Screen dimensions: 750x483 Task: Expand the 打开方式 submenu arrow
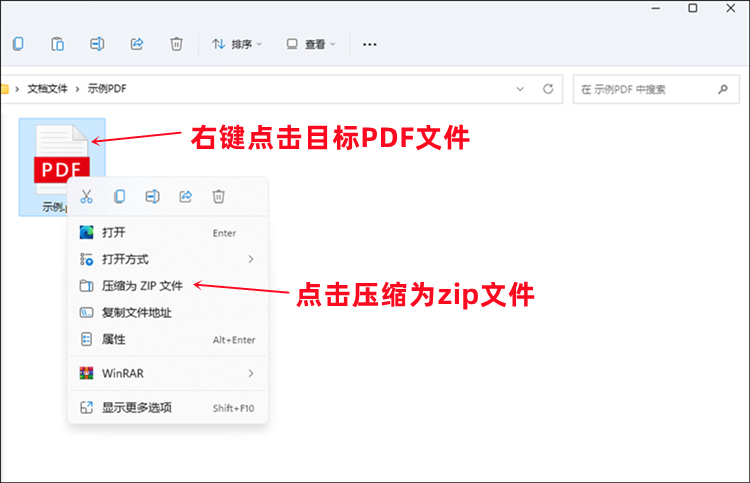click(x=251, y=259)
